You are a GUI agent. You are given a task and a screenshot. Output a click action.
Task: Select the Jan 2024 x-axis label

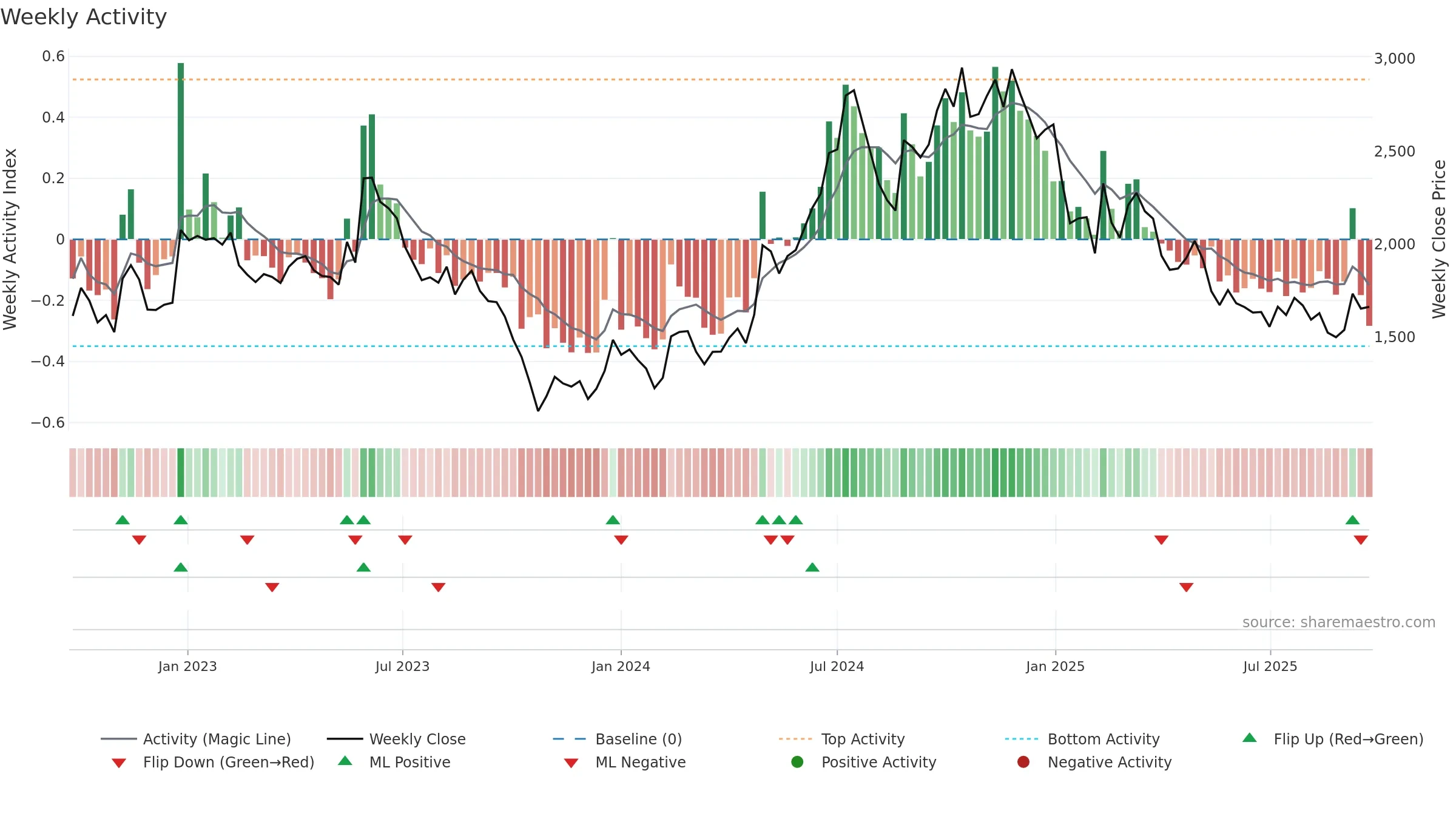click(621, 666)
